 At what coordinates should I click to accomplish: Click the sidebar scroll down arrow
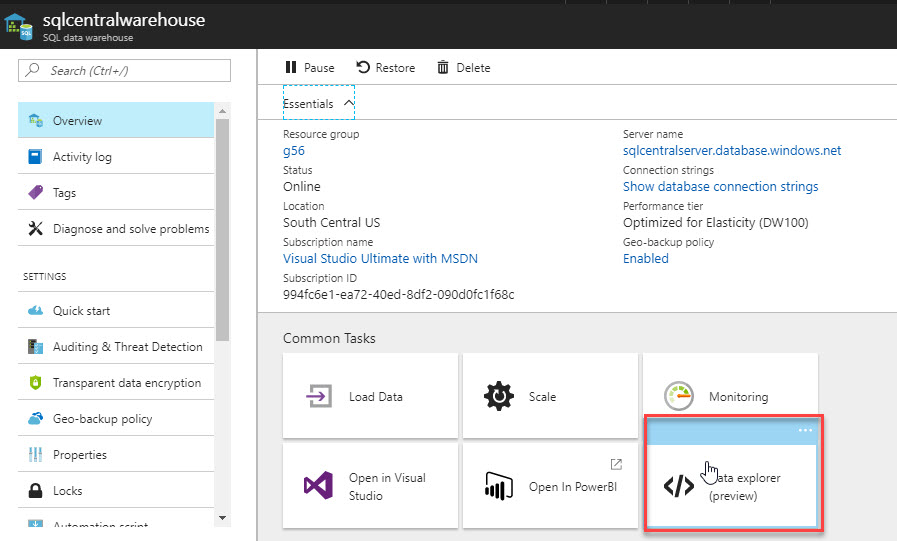pyautogui.click(x=222, y=518)
